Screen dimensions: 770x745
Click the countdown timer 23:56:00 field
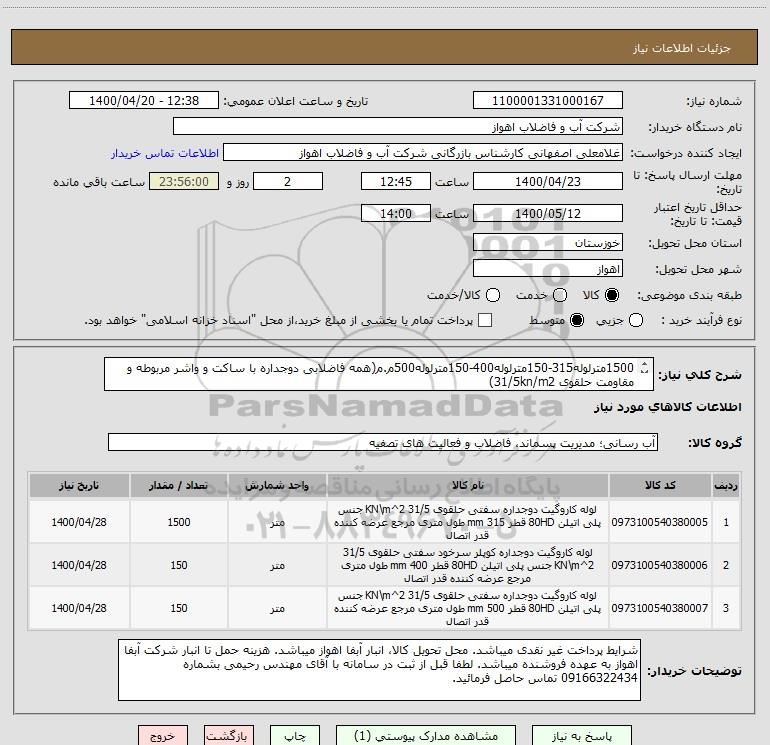pos(184,181)
